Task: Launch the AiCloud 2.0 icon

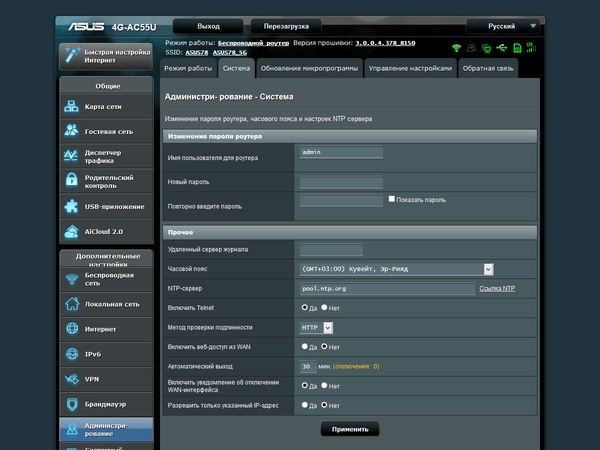Action: pyautogui.click(x=72, y=231)
